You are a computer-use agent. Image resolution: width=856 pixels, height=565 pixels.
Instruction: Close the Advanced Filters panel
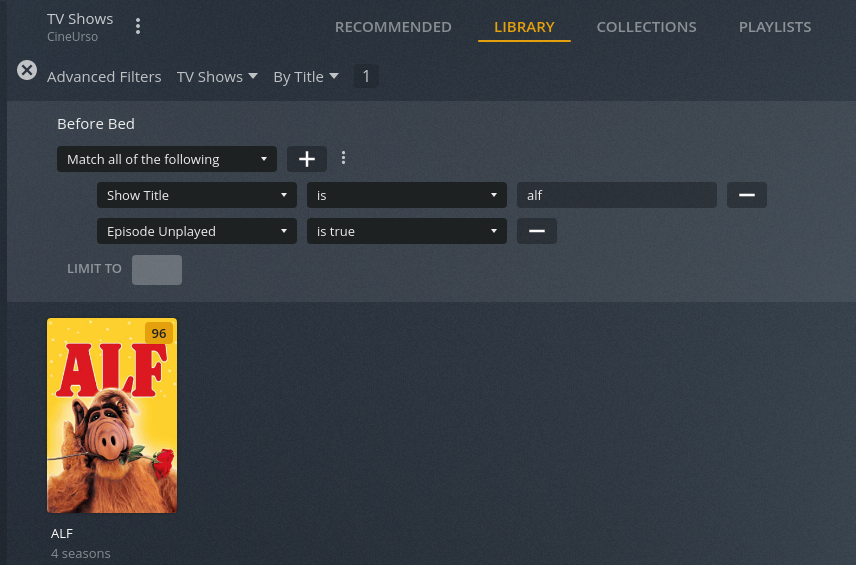click(27, 70)
